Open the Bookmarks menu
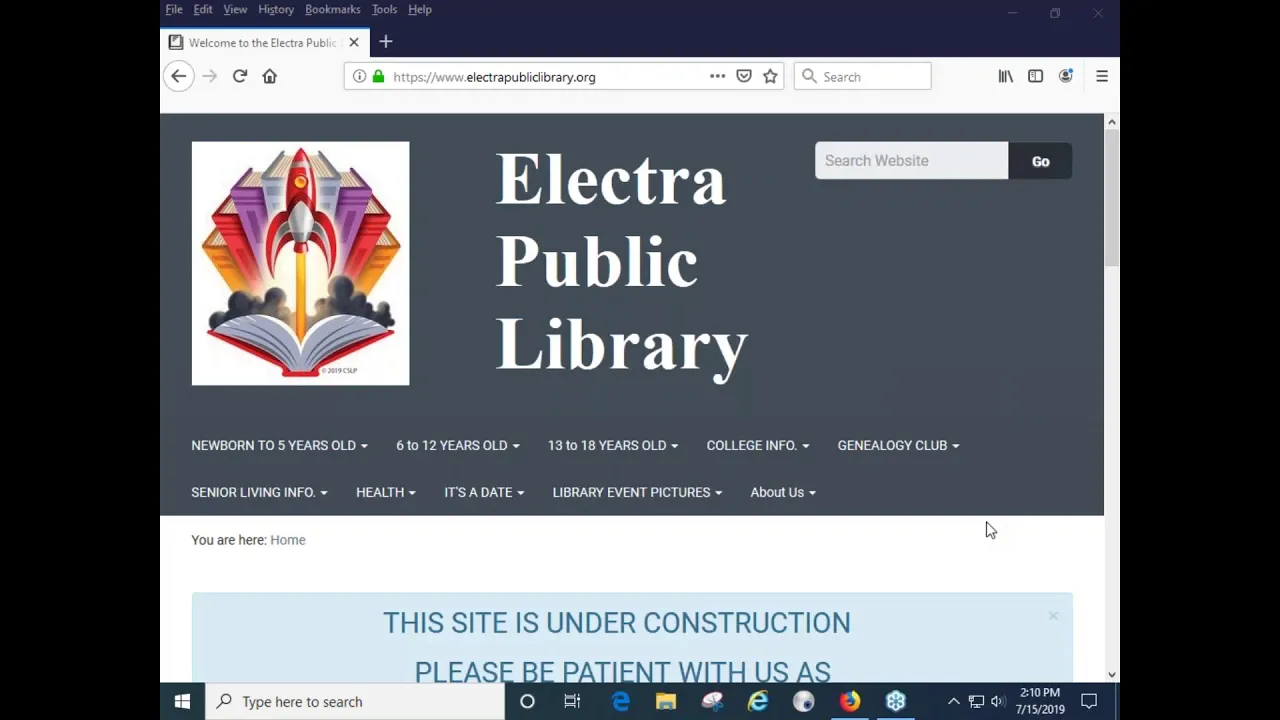This screenshot has height=720, width=1280. 332,9
